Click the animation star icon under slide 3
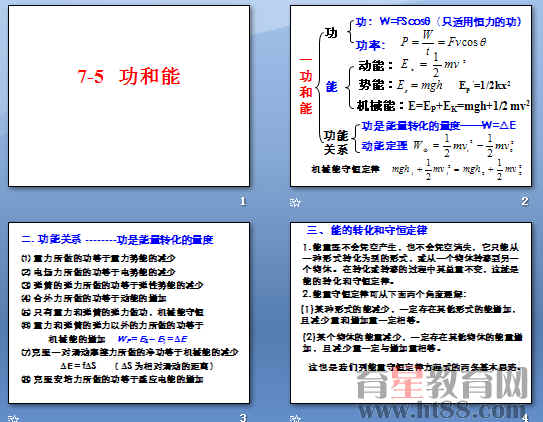The image size is (543, 422). [x=13, y=418]
